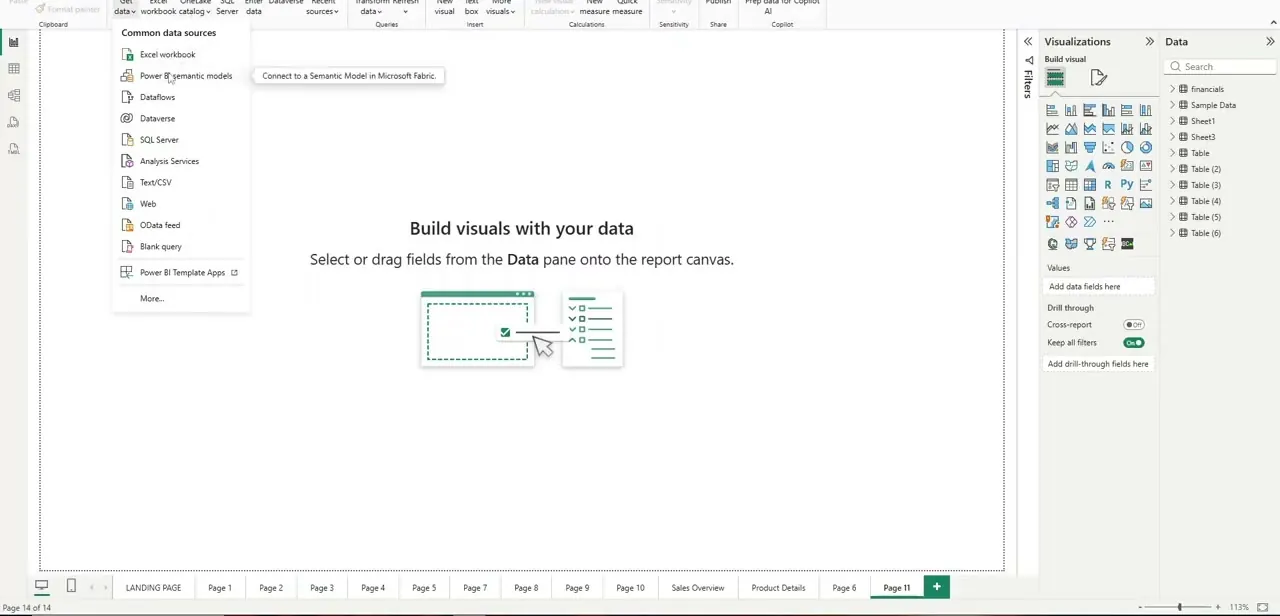This screenshot has width=1280, height=616.
Task: Open Power BI Template Apps link
Action: (180, 273)
